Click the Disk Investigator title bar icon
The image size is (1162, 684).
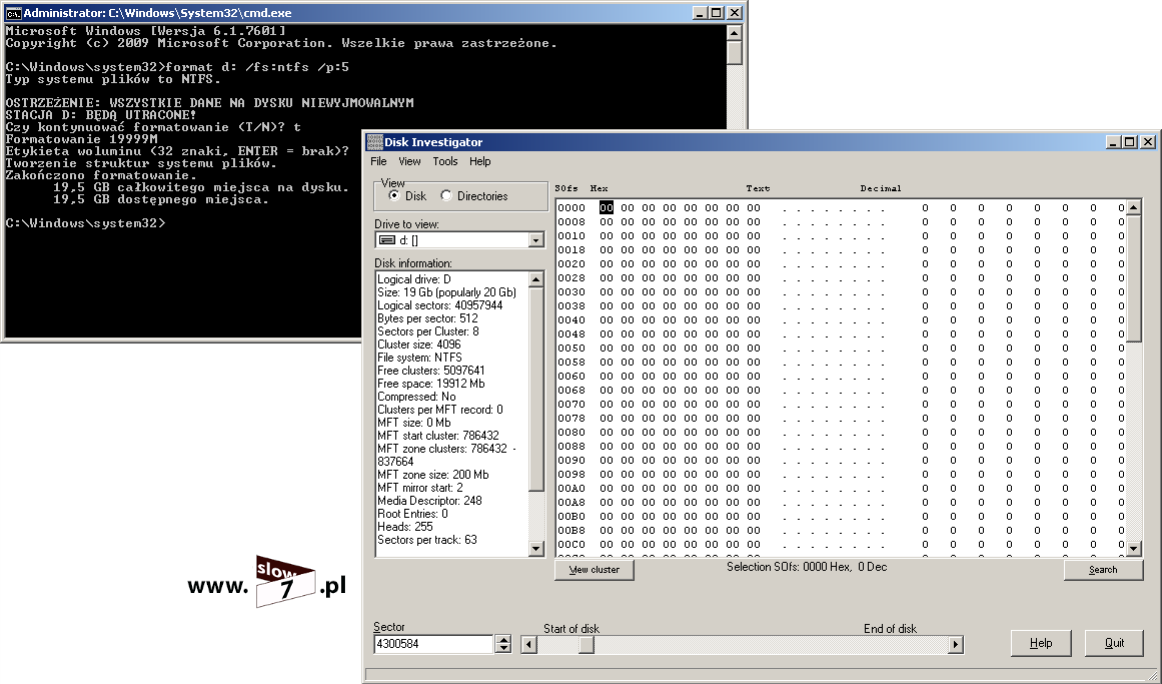(375, 142)
